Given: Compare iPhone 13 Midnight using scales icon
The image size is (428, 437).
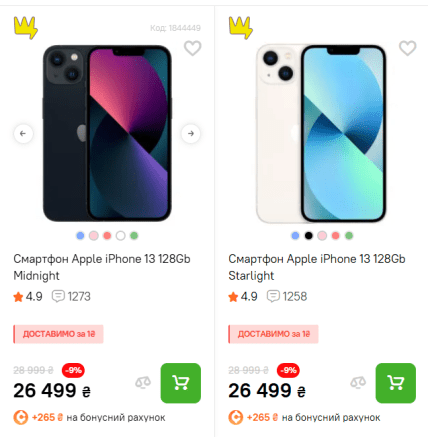Looking at the screenshot, I should (143, 383).
